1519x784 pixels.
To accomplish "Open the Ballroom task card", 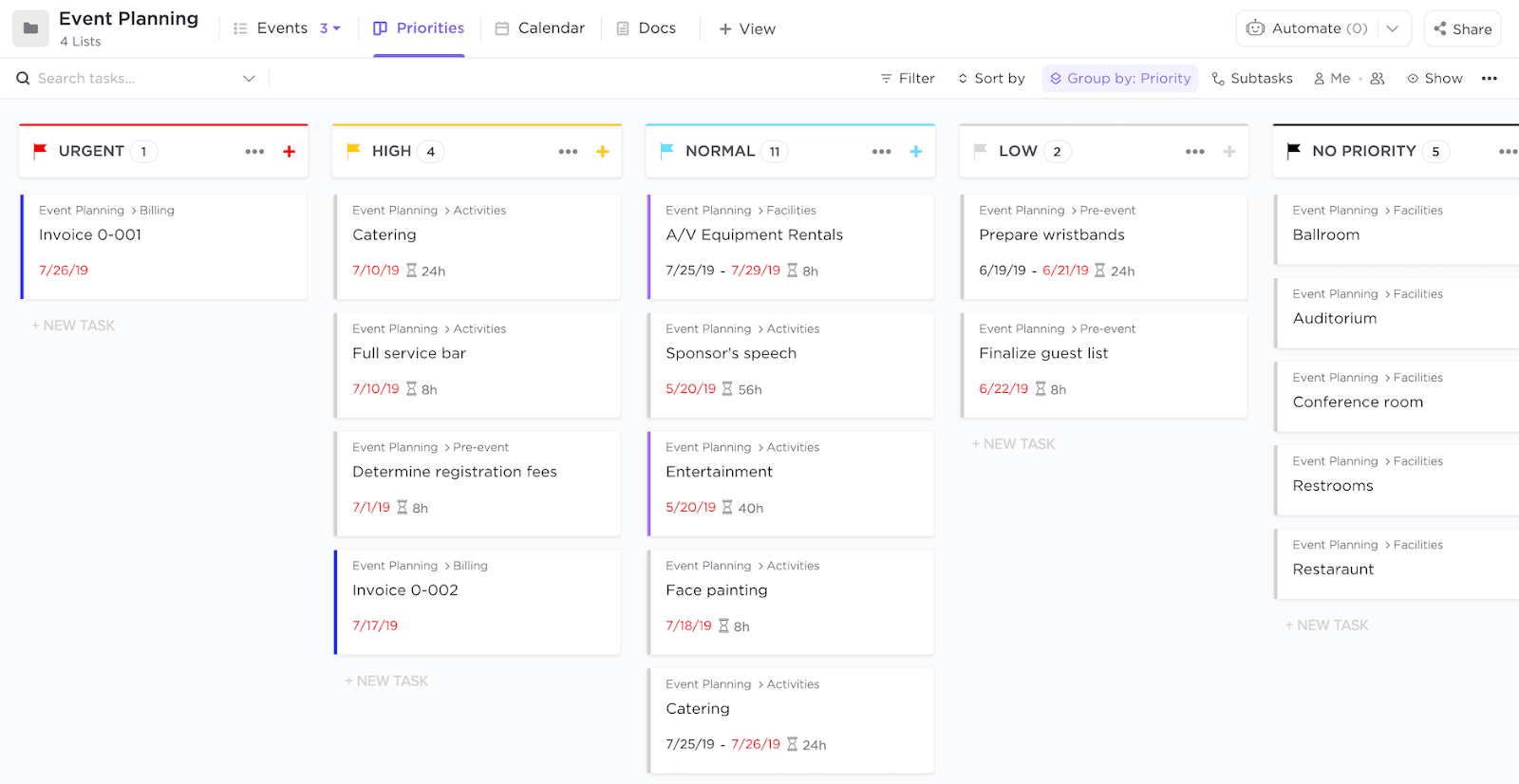I will click(1397, 230).
